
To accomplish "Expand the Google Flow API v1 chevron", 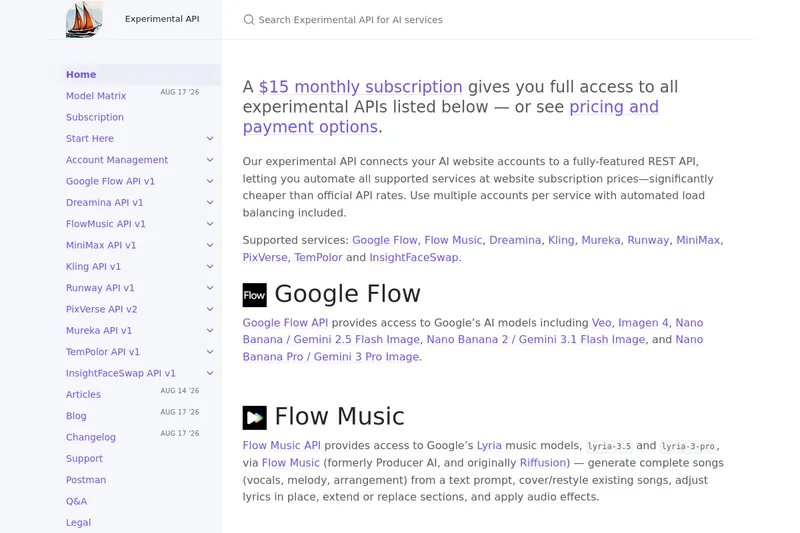I will pos(210,182).
